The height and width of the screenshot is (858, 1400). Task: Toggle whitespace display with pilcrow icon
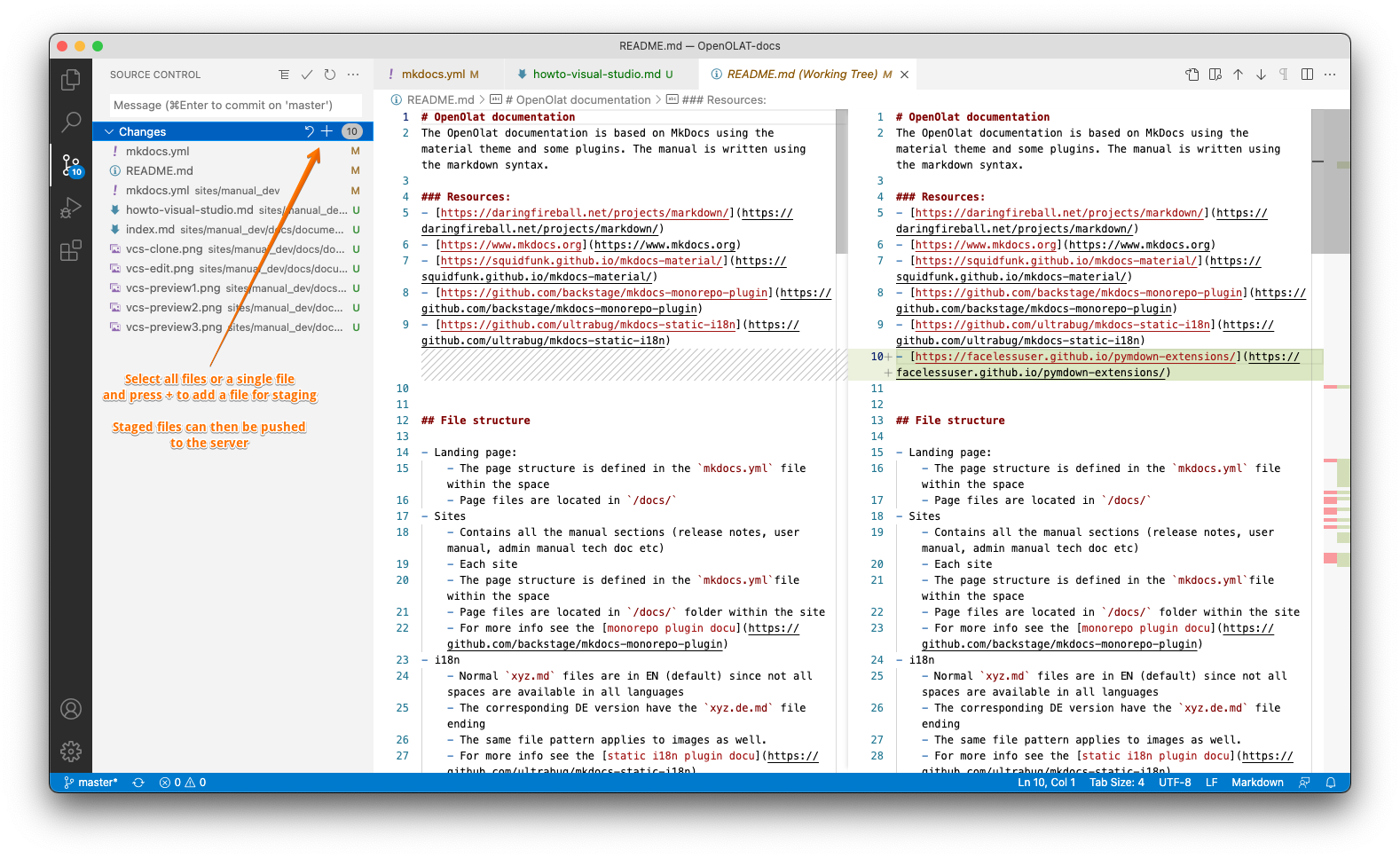[x=1284, y=75]
